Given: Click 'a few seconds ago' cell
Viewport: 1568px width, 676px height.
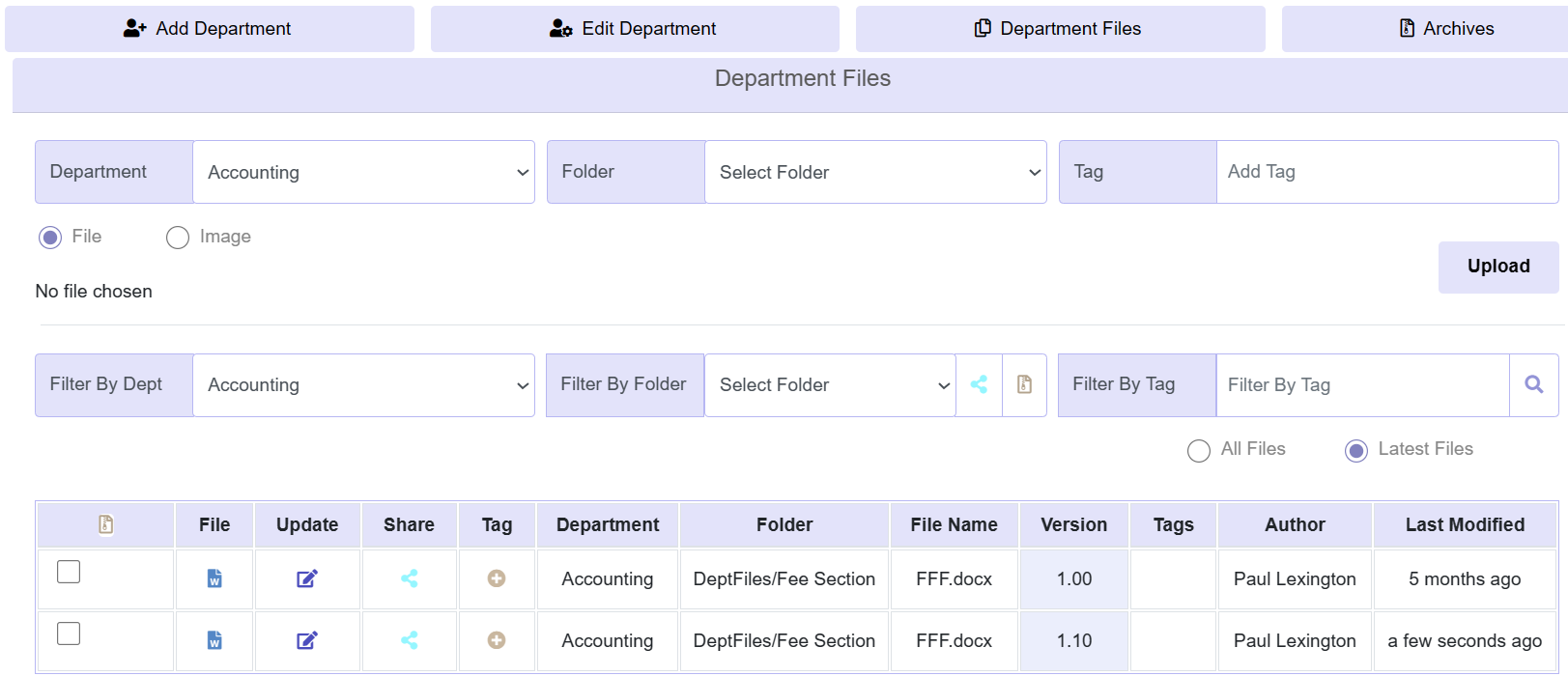Looking at the screenshot, I should pyautogui.click(x=1465, y=640).
